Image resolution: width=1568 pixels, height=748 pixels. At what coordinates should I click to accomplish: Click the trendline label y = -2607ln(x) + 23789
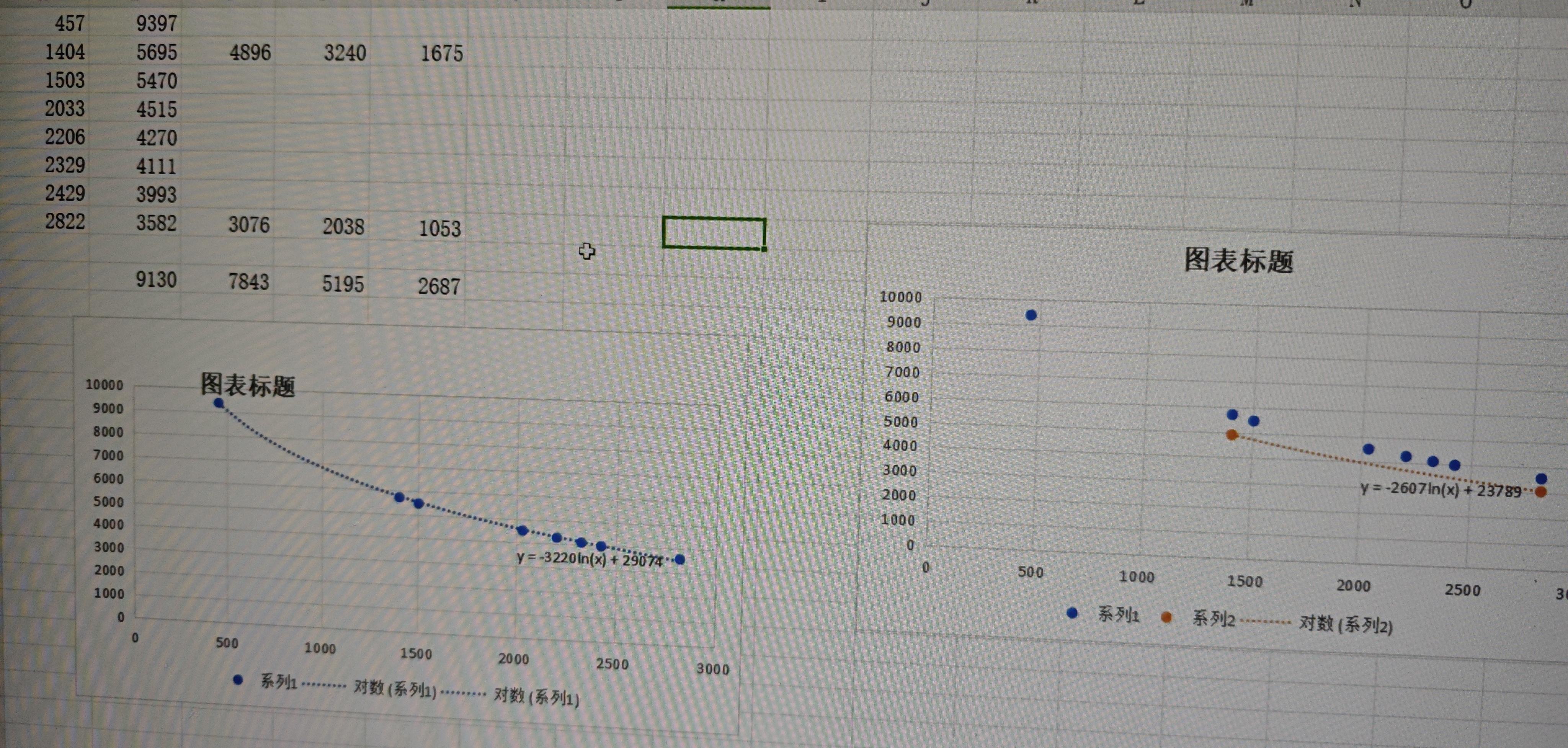pyautogui.click(x=1440, y=489)
